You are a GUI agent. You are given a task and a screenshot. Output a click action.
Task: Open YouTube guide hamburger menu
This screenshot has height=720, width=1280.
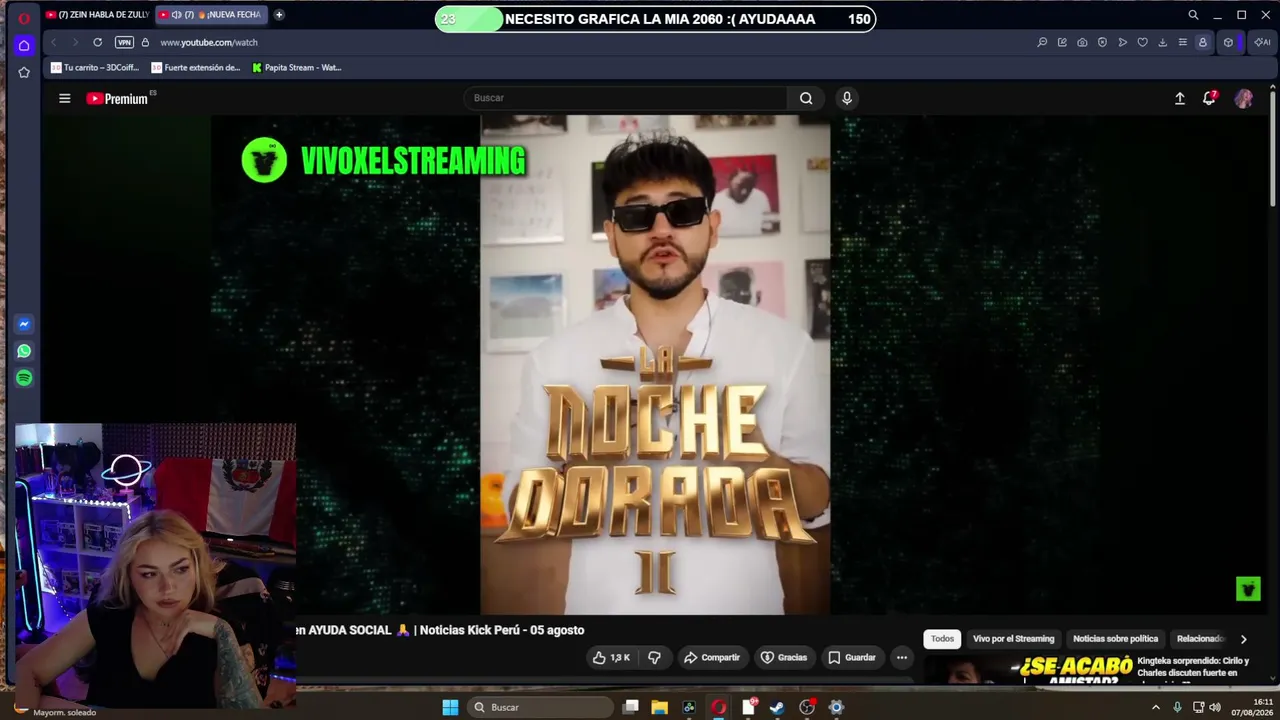(x=64, y=98)
